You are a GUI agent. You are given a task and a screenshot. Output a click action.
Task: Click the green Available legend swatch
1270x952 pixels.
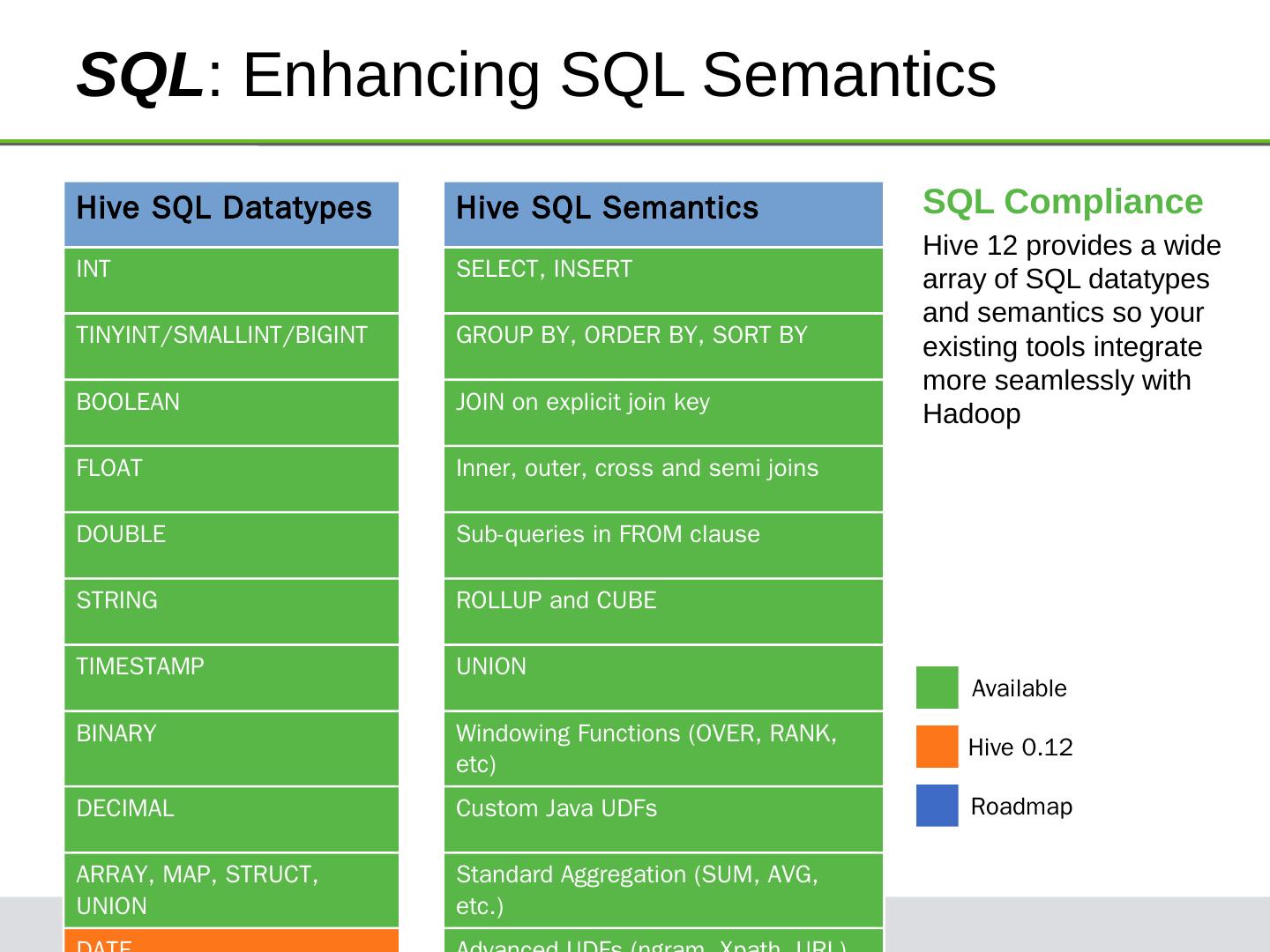tap(937, 688)
